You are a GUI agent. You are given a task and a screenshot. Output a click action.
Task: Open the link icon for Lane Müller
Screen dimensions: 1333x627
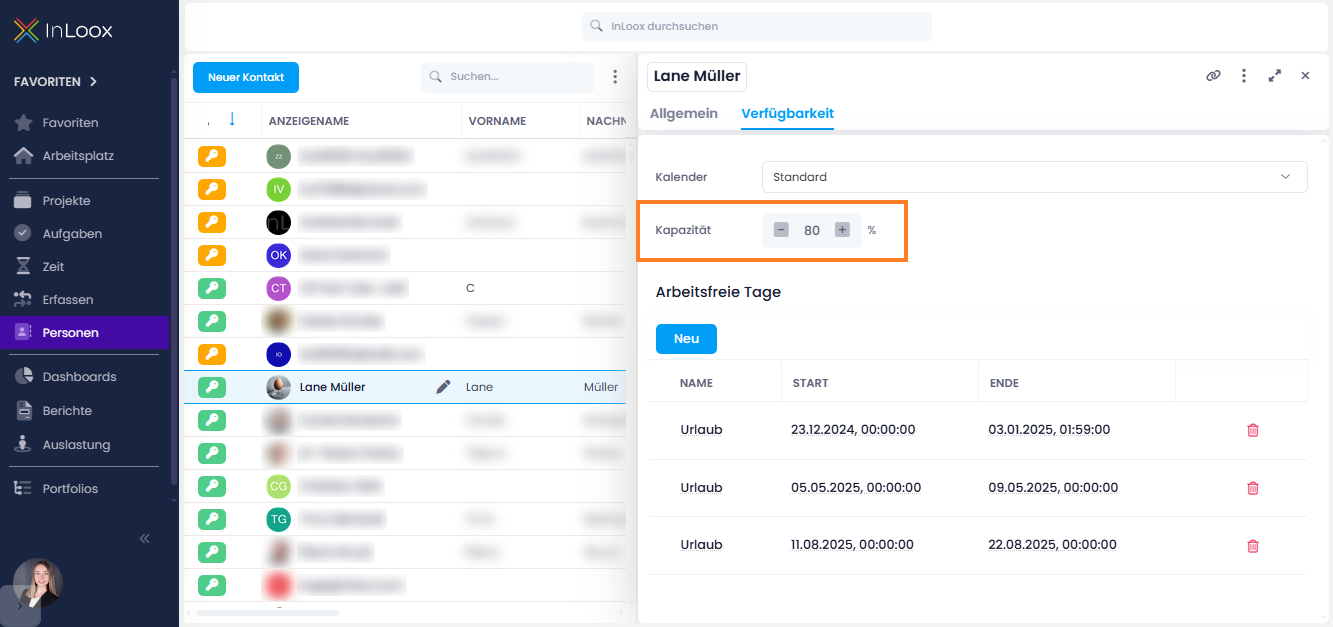tap(1213, 76)
